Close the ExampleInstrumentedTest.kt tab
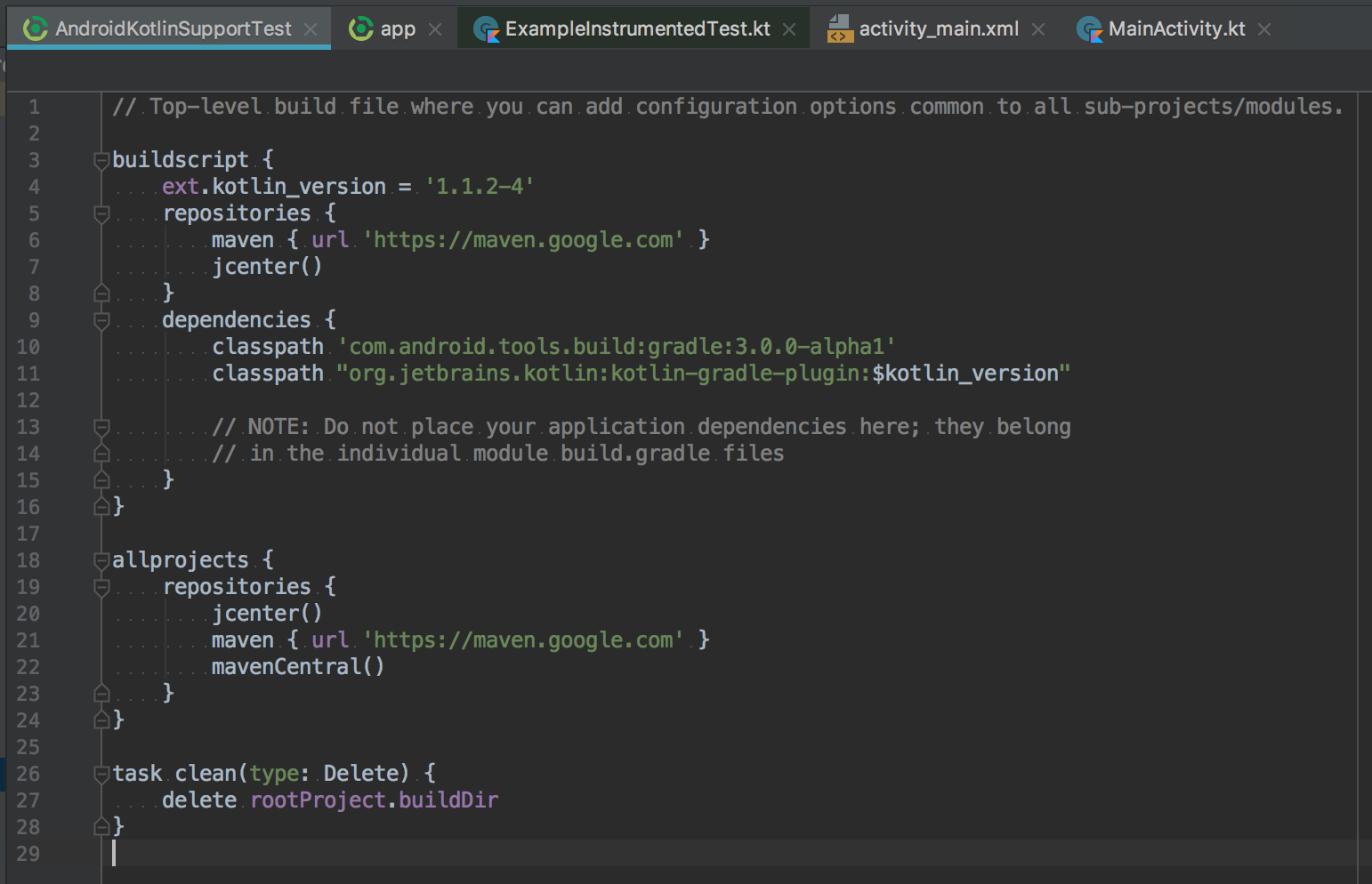Screen dimensions: 1372x884 pos(789,29)
